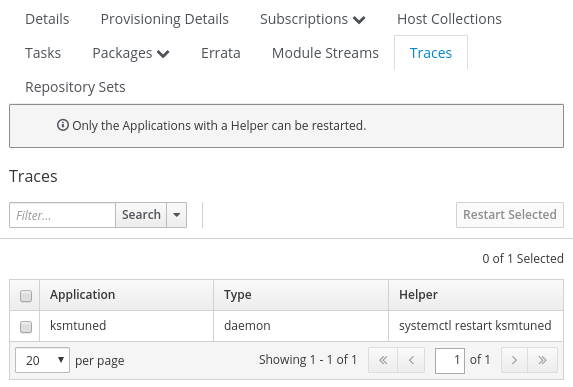Sort by the Application column header
Screen dimensions: 573x387
click(x=83, y=295)
